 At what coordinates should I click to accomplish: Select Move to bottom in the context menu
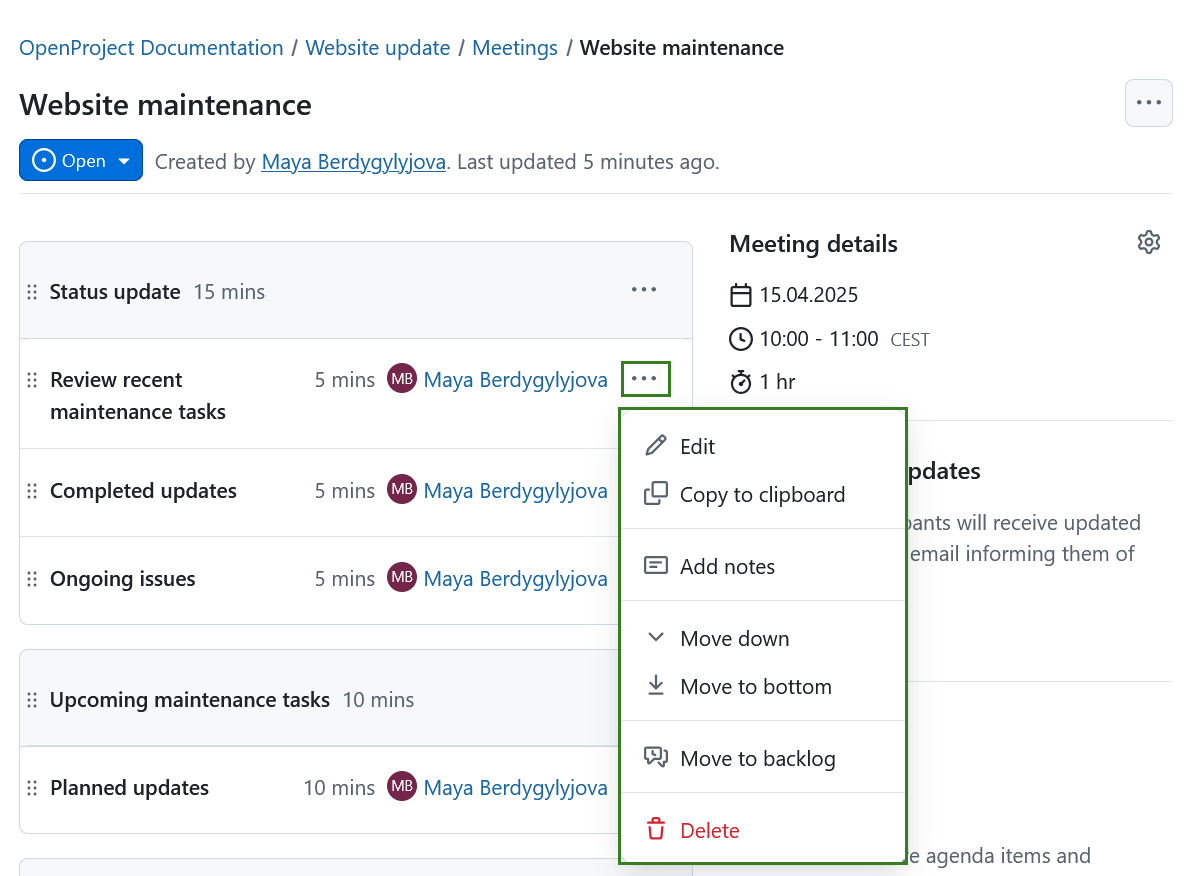tap(756, 686)
